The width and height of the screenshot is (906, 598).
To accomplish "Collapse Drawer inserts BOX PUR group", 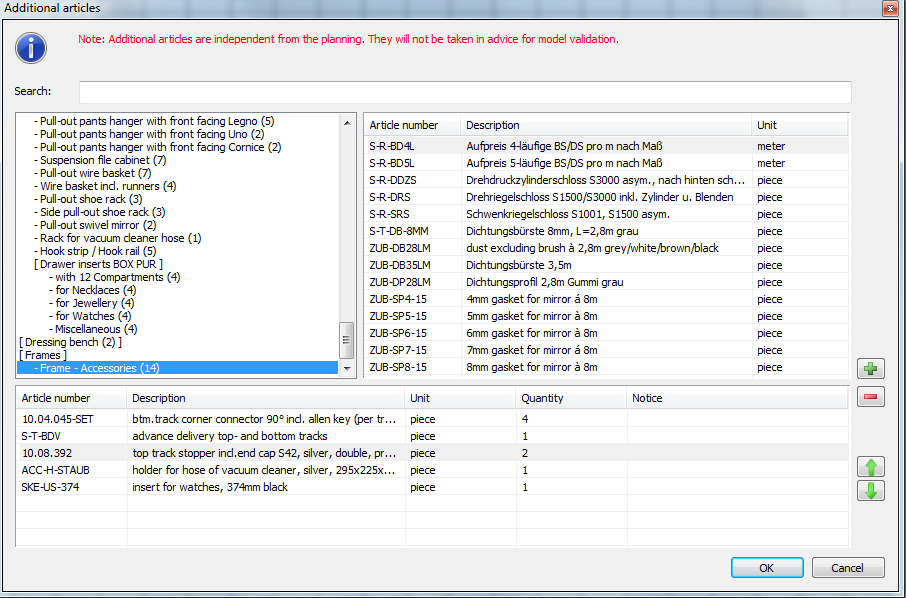I will (98, 264).
